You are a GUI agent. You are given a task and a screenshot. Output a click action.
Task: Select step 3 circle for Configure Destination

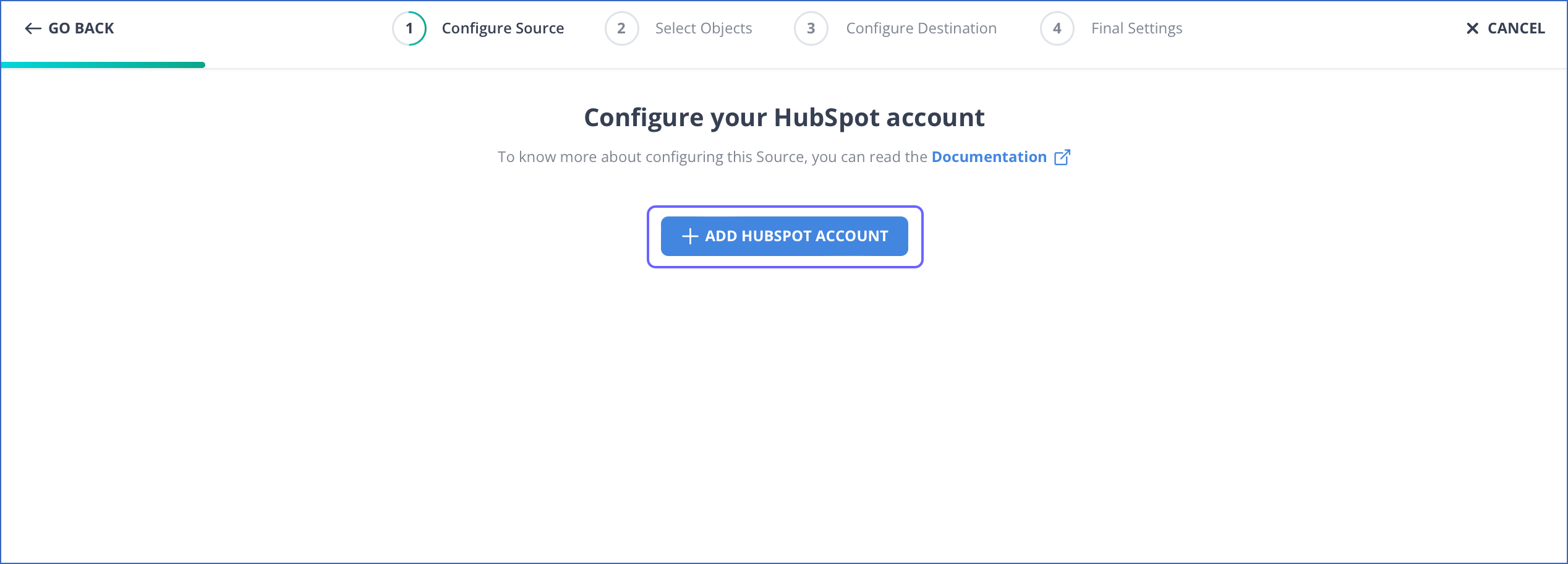pos(811,28)
